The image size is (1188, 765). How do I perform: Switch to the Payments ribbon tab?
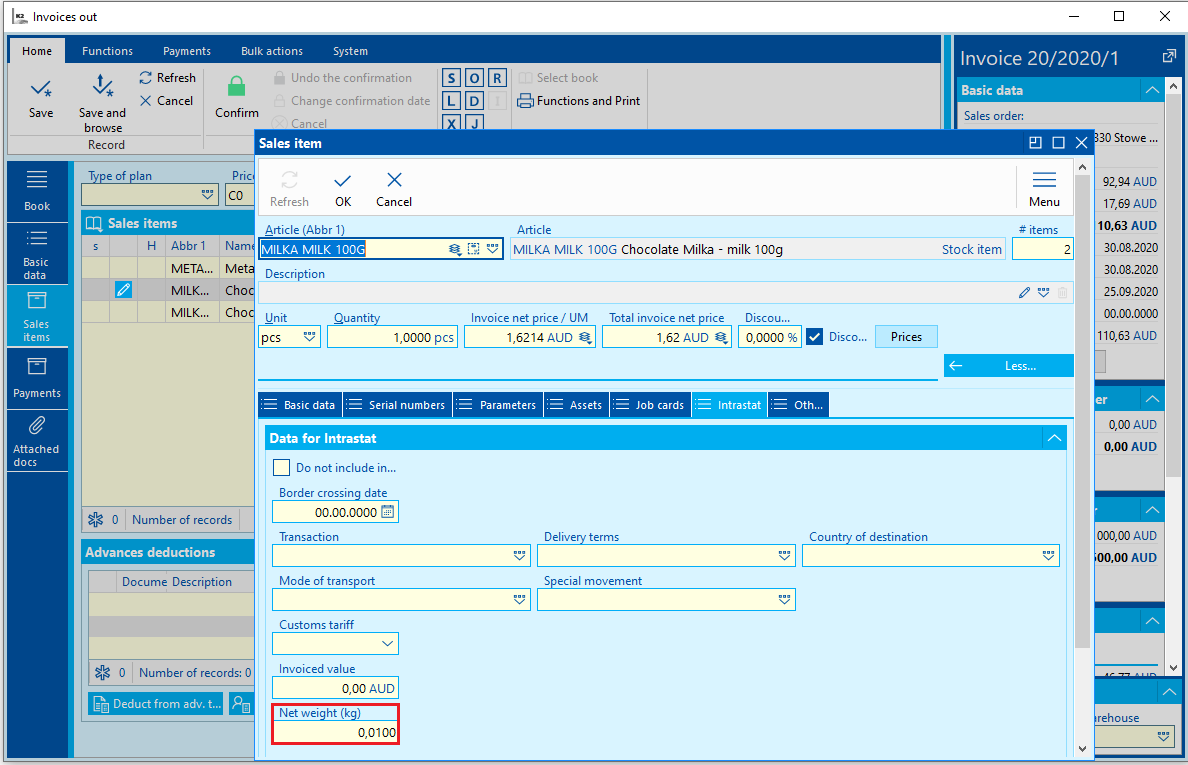point(186,51)
